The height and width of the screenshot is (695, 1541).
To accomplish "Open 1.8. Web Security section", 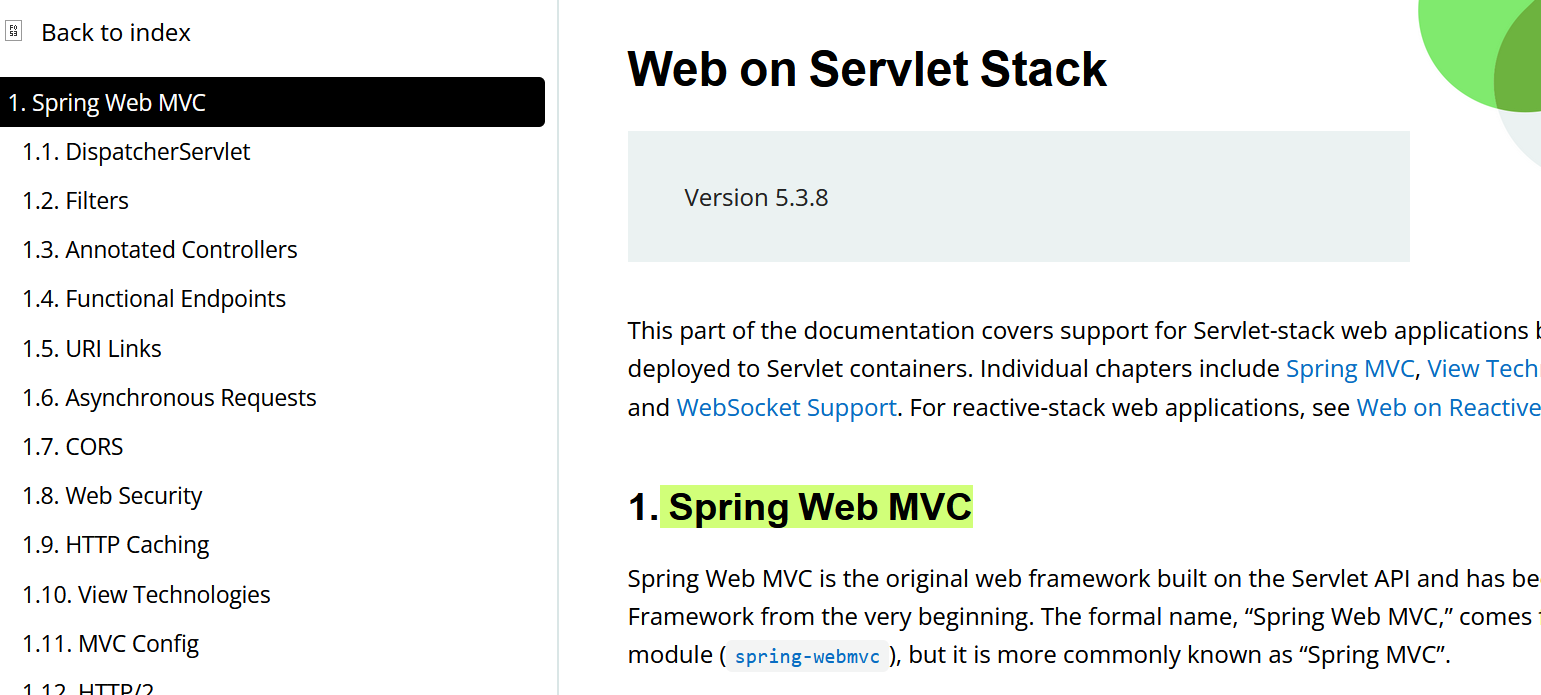I will pos(112,496).
